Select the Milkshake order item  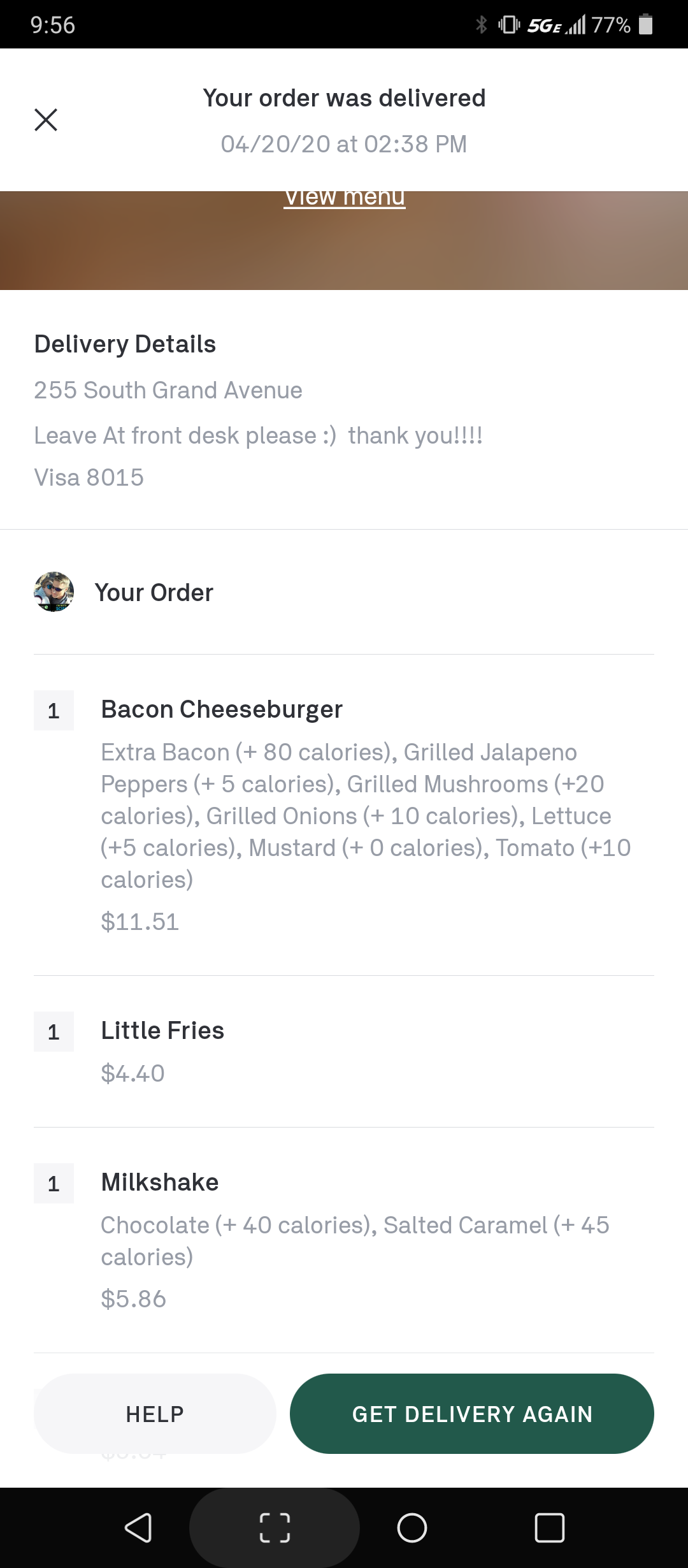point(160,1182)
